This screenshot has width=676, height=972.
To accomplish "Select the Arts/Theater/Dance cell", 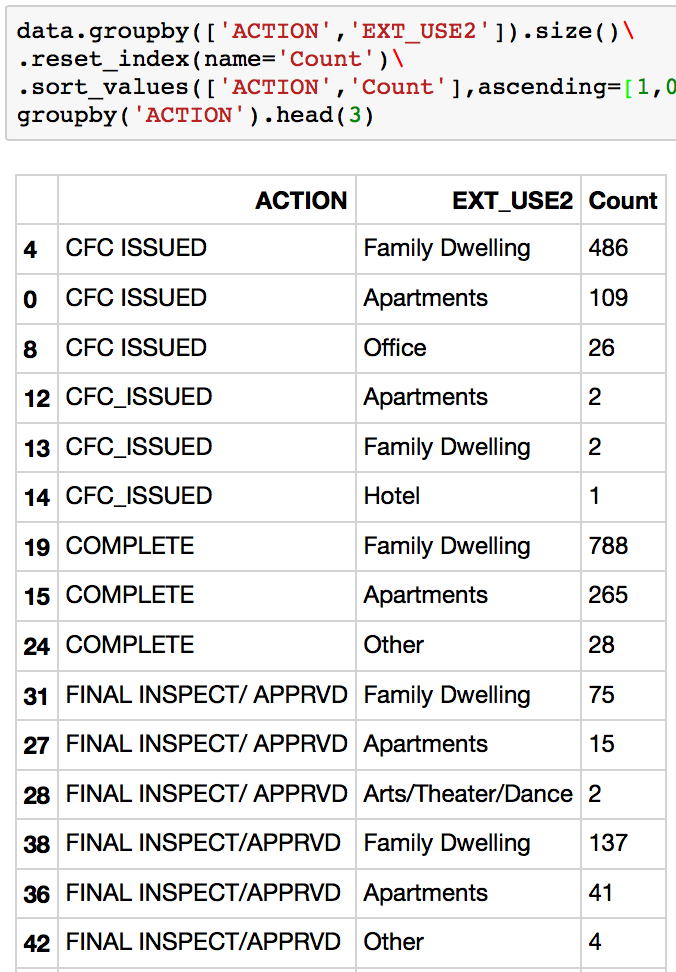I will click(x=468, y=794).
